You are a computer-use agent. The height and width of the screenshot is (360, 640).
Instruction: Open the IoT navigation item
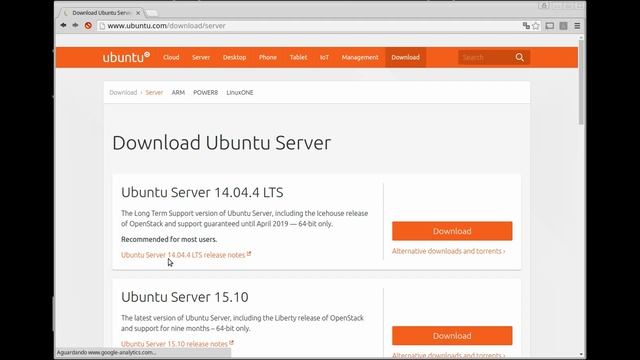[x=324, y=58]
